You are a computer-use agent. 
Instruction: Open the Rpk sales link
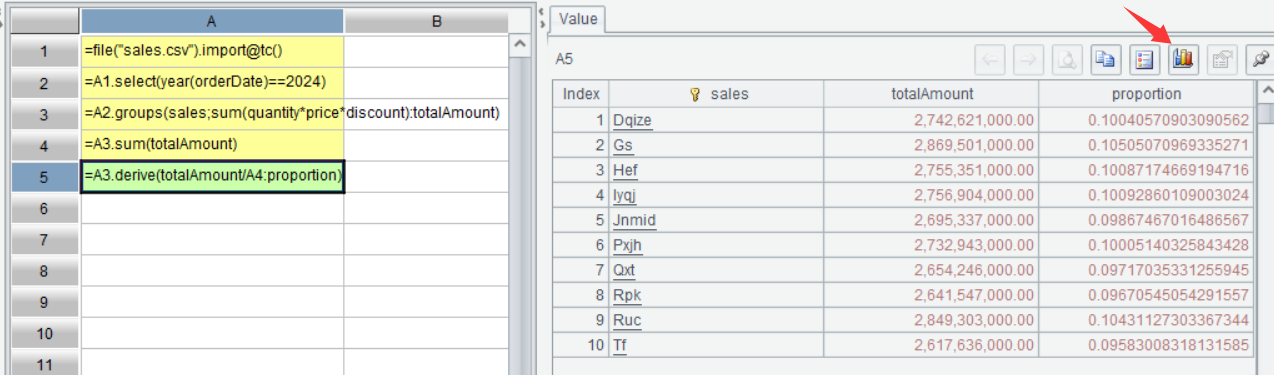[626, 295]
